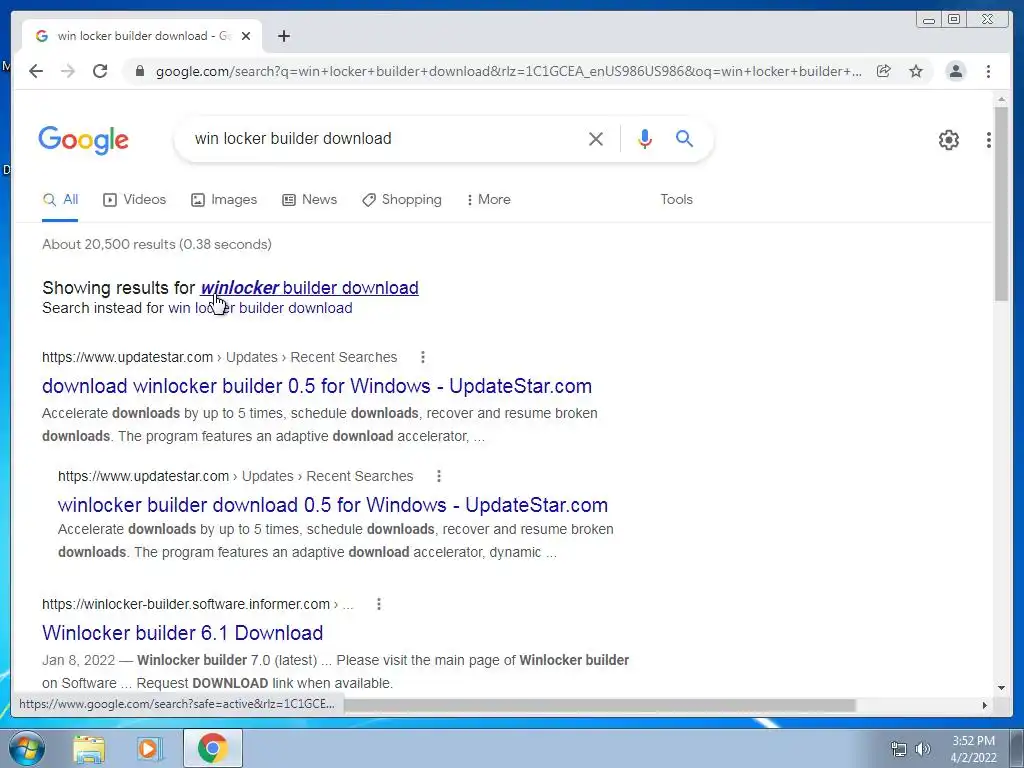Screen dimensions: 1024x768
Task: Switch to Shopping results
Action: pos(402,200)
